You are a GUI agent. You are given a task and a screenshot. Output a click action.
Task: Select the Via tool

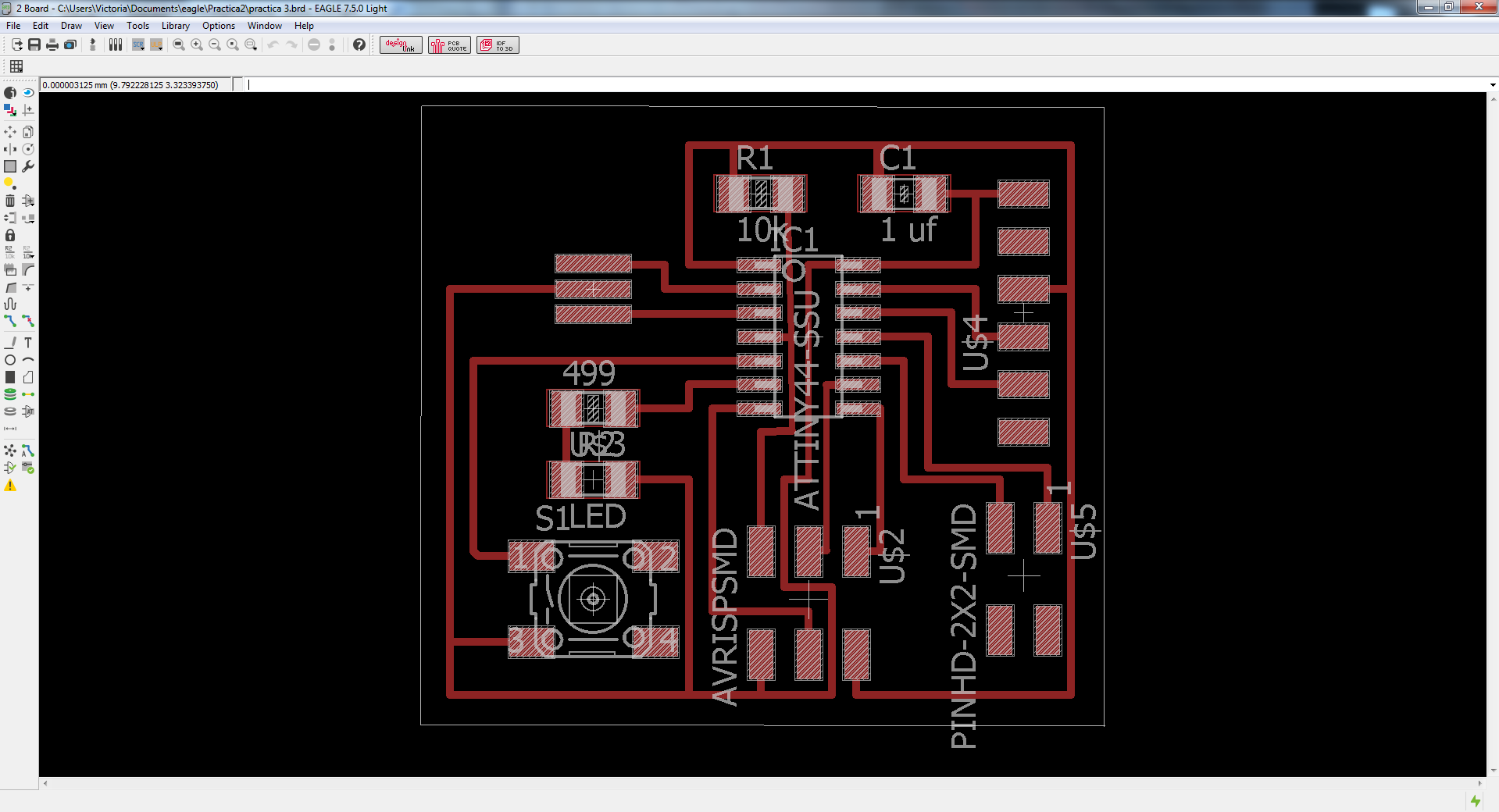coord(10,394)
